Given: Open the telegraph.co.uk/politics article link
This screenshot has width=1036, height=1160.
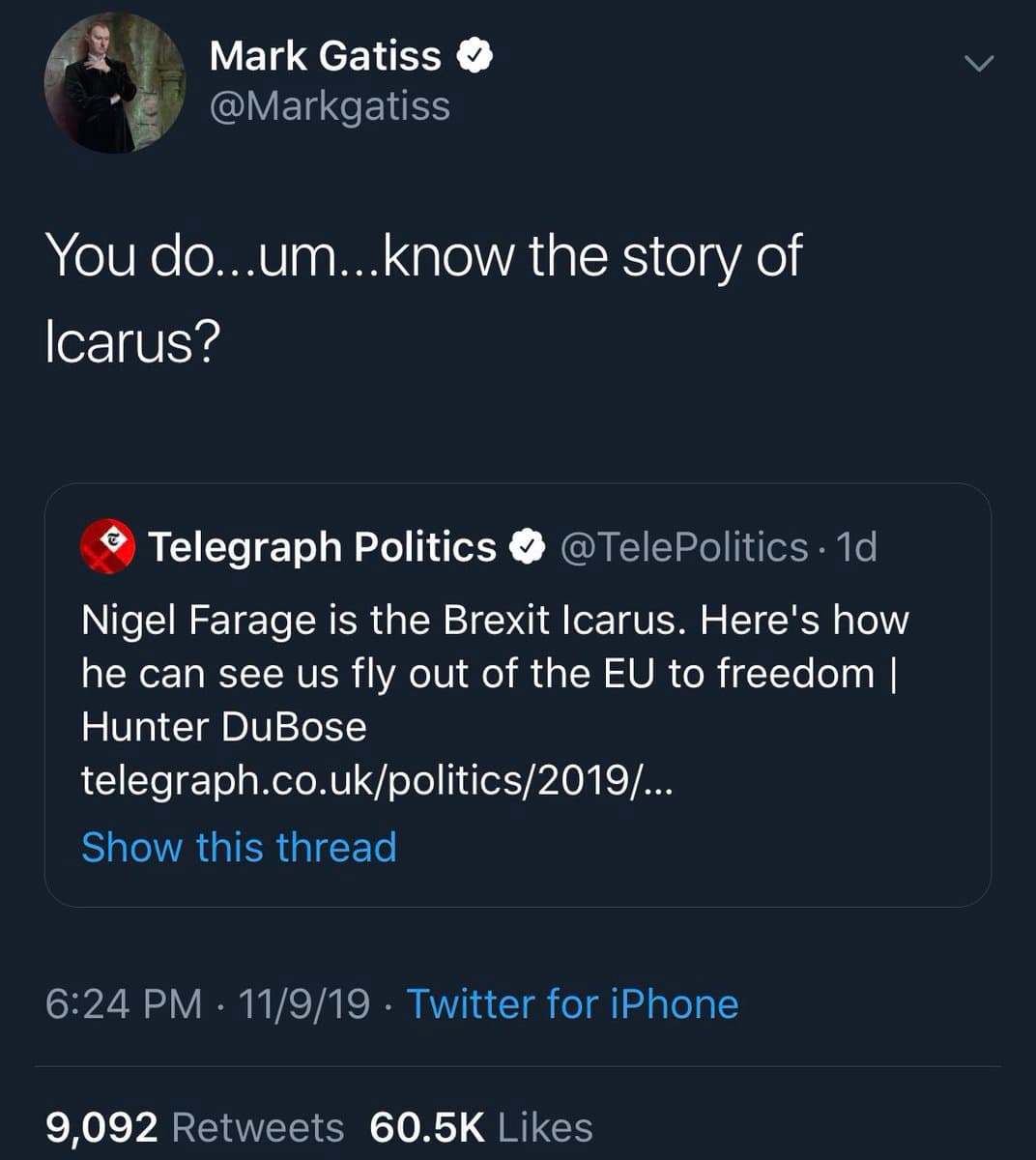Looking at the screenshot, I should 375,780.
